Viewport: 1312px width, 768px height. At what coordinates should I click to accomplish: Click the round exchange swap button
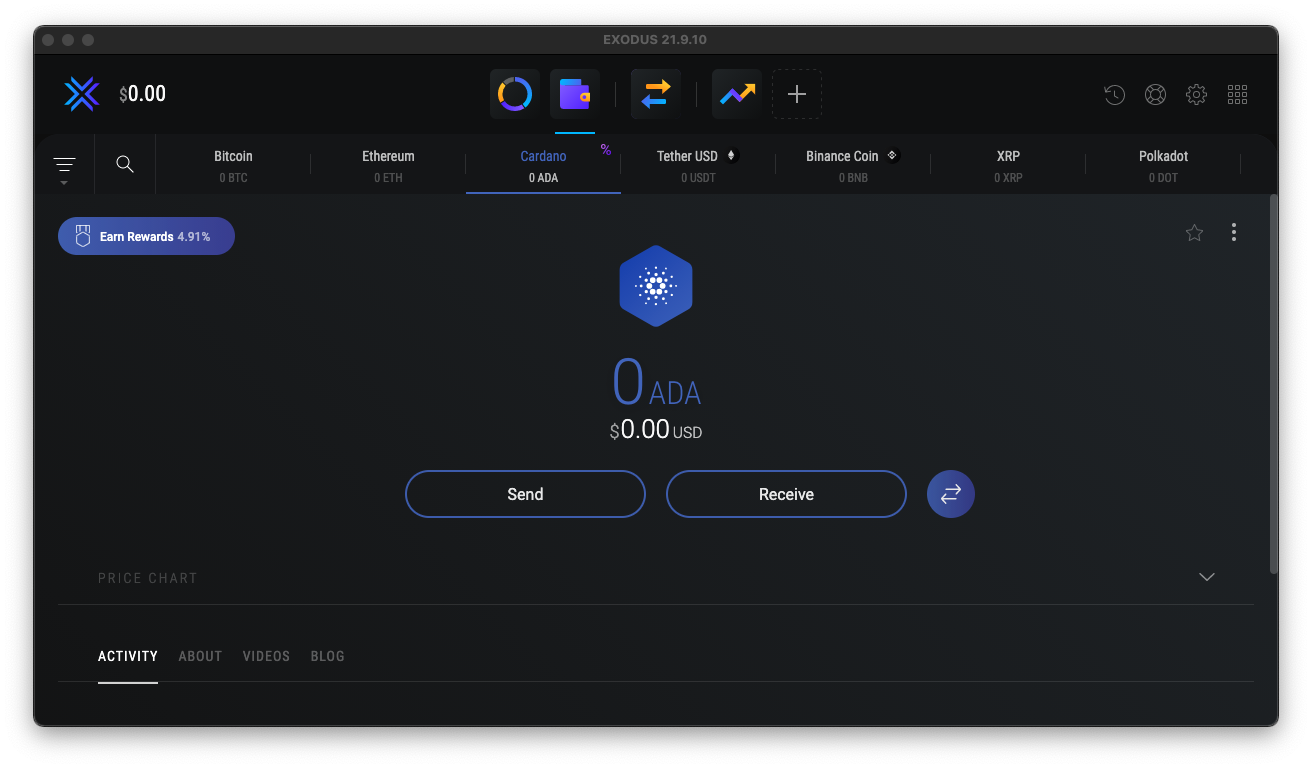point(951,494)
